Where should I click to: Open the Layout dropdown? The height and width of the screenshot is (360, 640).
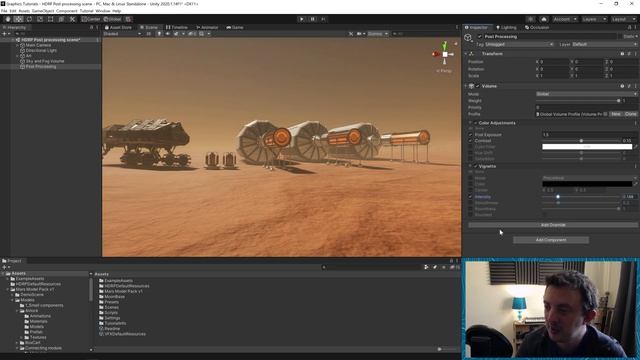(x=623, y=19)
